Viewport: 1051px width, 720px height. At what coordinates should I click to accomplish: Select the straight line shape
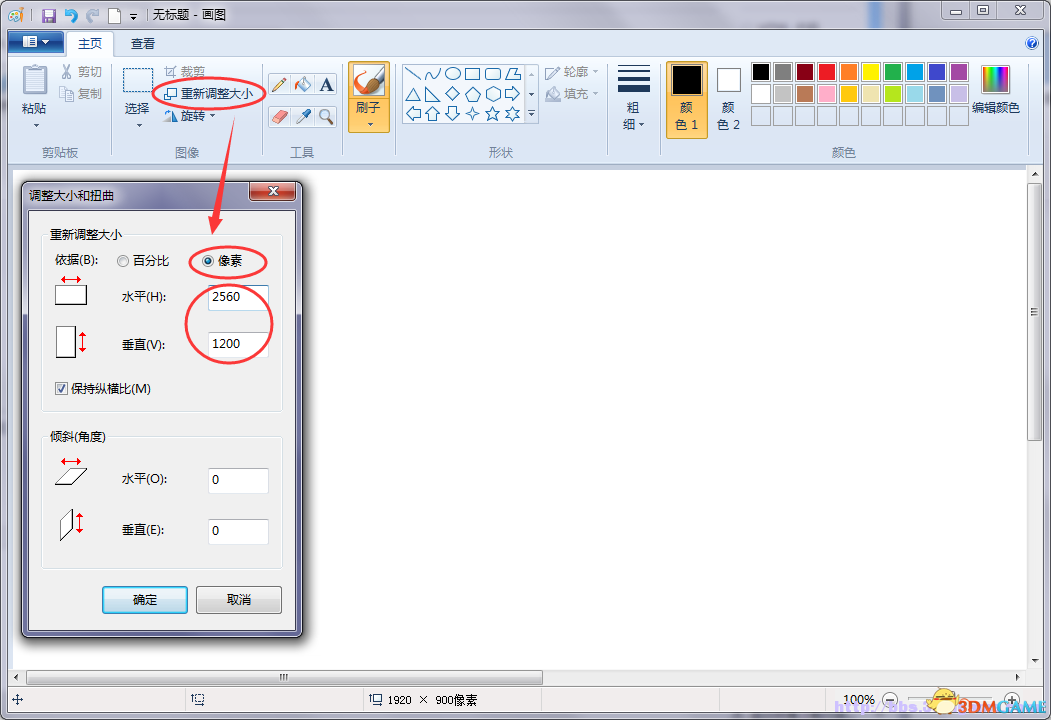coord(413,74)
